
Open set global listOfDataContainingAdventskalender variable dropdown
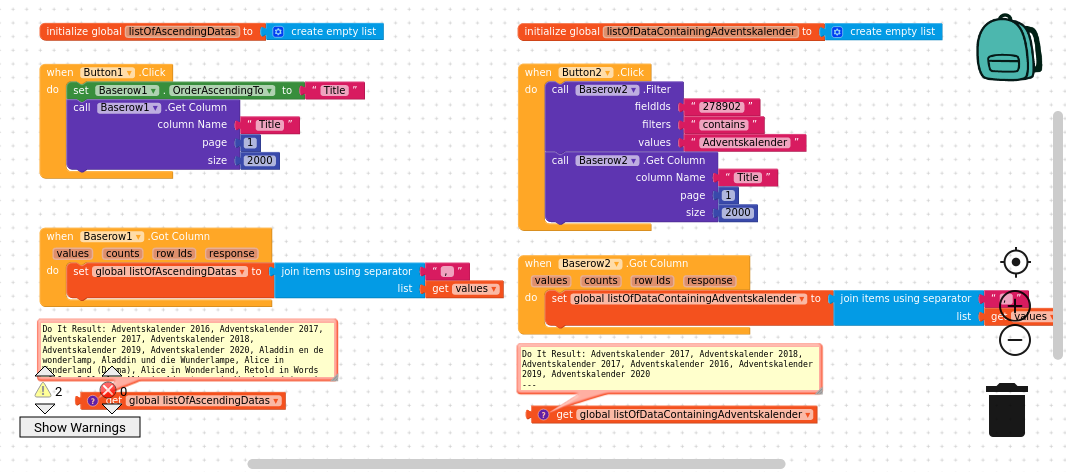(687, 299)
